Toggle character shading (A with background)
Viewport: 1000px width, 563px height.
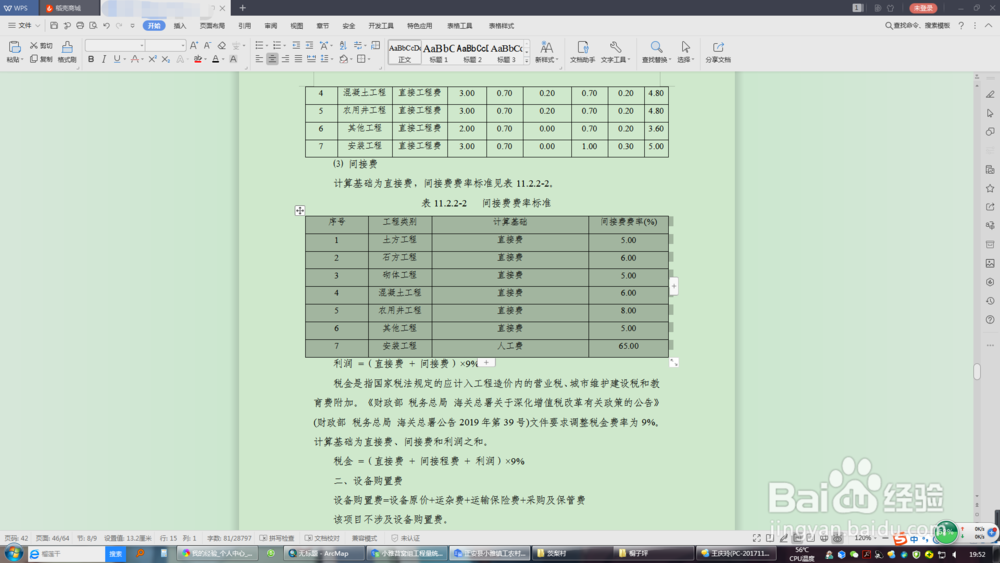233,59
